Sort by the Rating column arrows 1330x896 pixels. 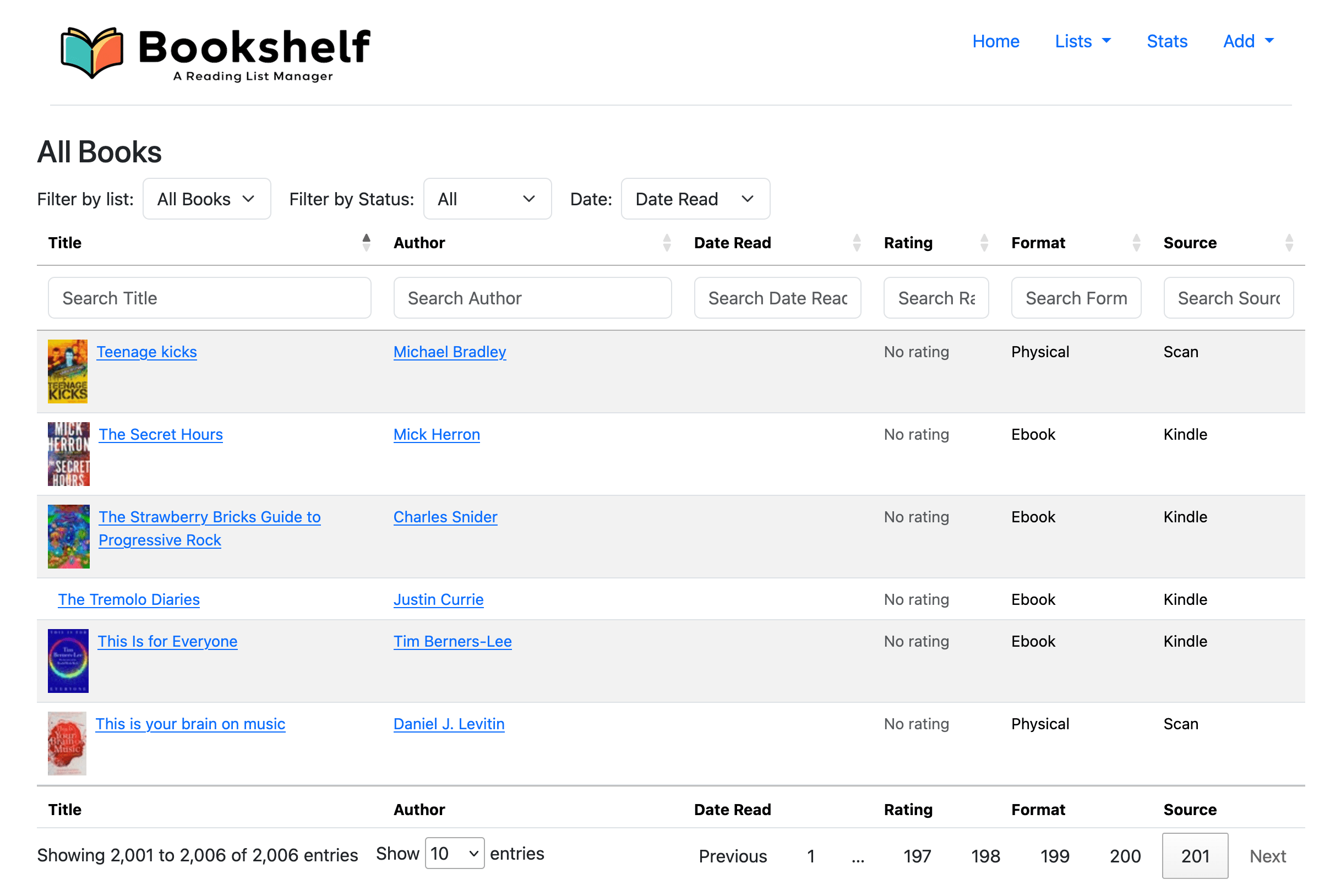984,243
